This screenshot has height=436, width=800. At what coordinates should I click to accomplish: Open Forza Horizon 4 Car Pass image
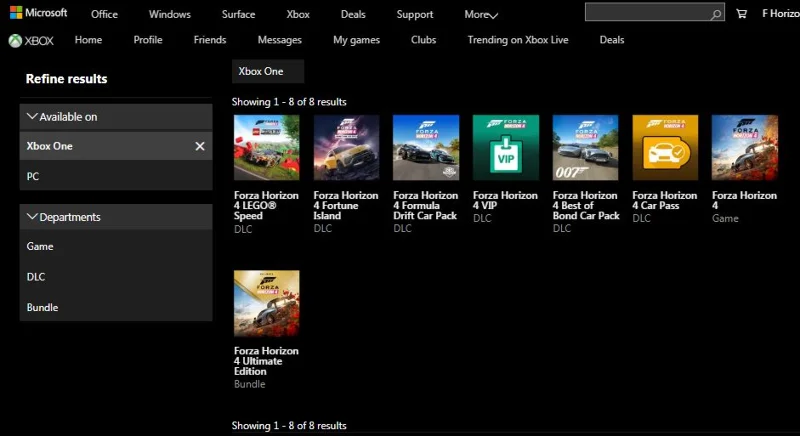pos(664,147)
